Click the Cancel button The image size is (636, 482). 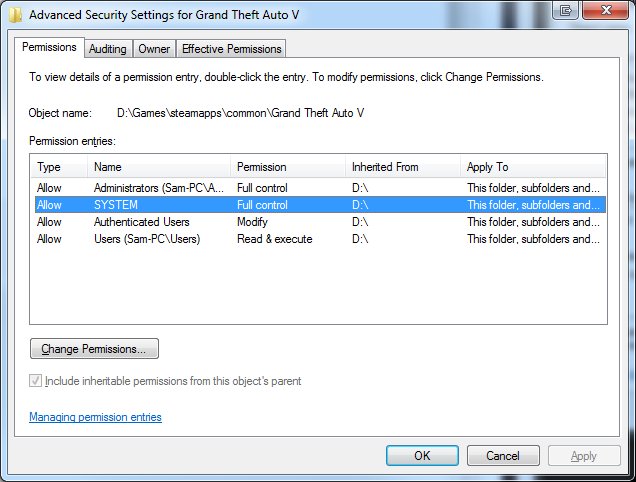(x=503, y=455)
